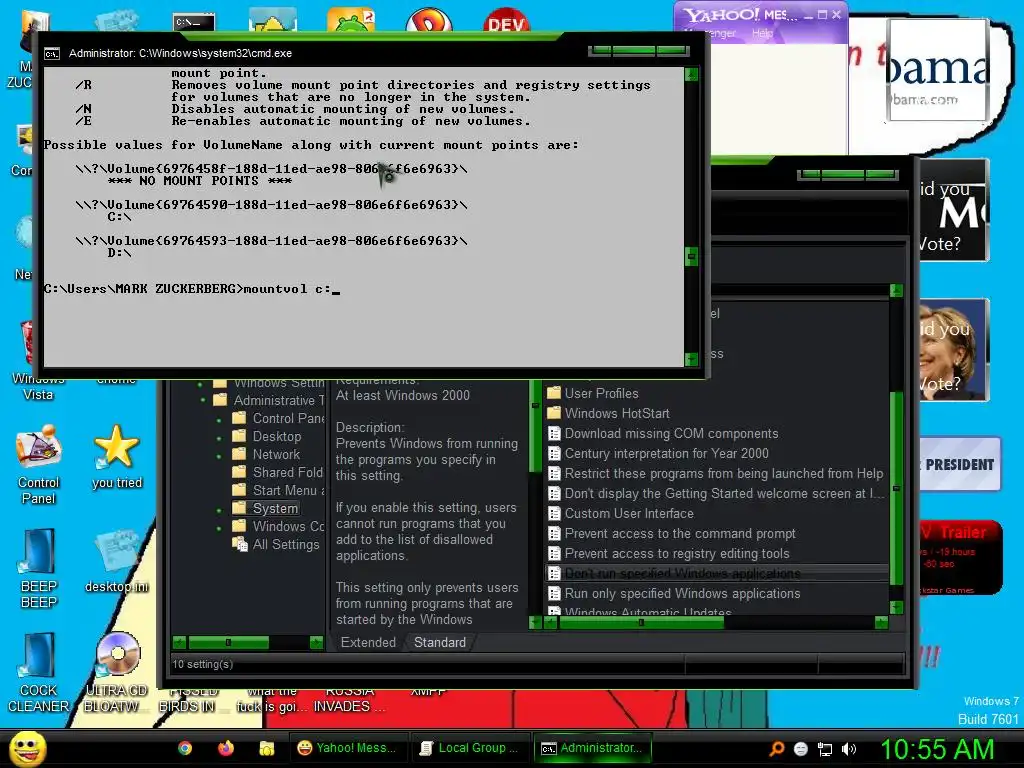The width and height of the screenshot is (1024, 768).
Task: Select 'Restrict these programs from being launched from Help'
Action: (724, 473)
